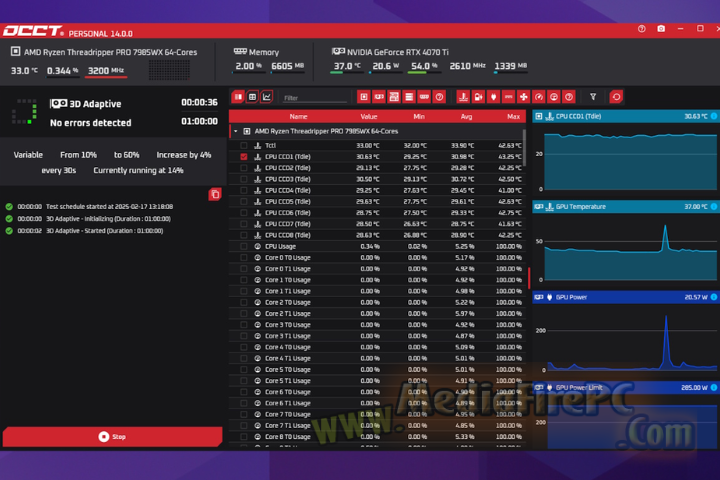Stop the running 3D Adaptive test
720x480 pixels.
coord(112,436)
